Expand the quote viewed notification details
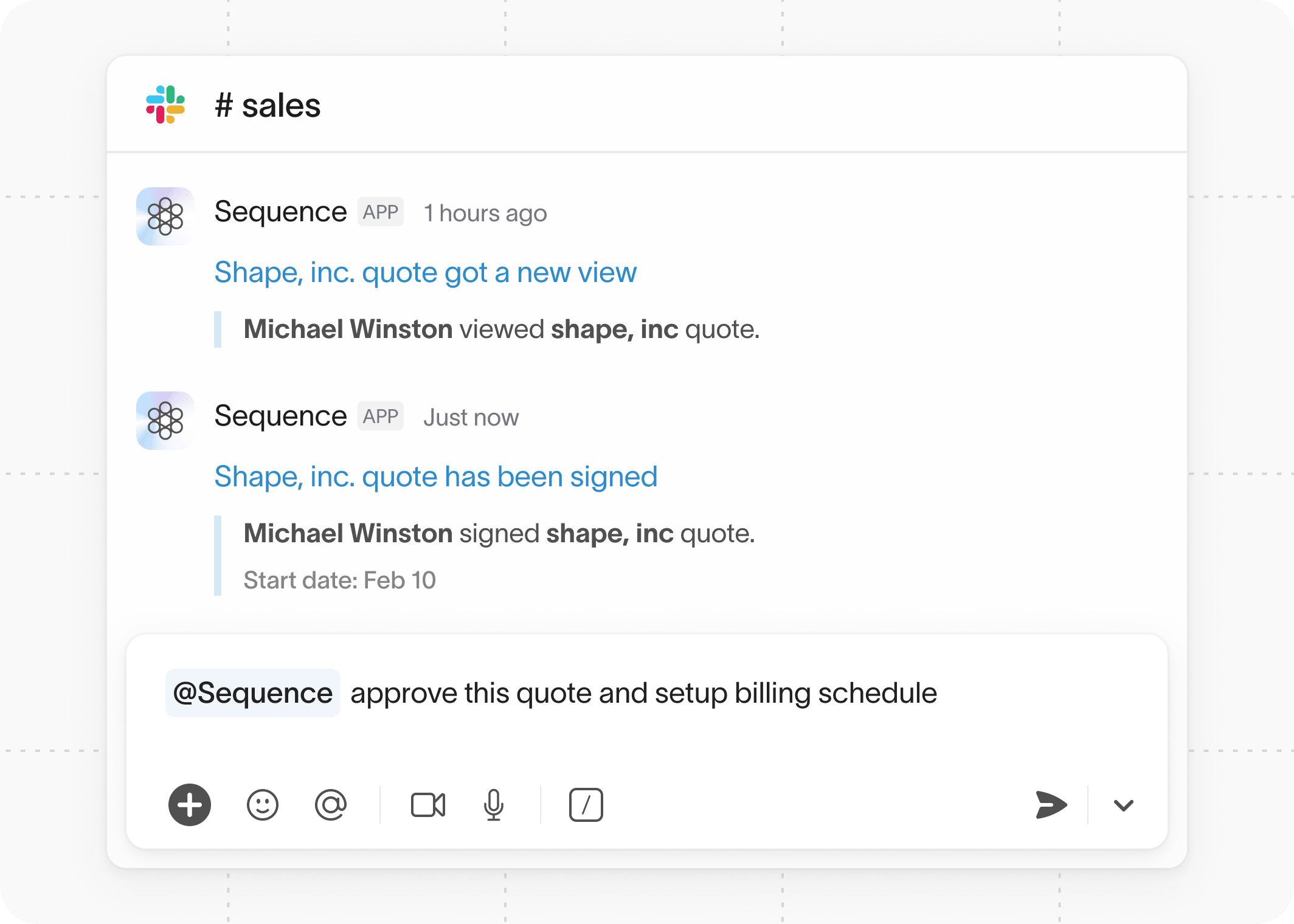The height and width of the screenshot is (924, 1294). 500,328
